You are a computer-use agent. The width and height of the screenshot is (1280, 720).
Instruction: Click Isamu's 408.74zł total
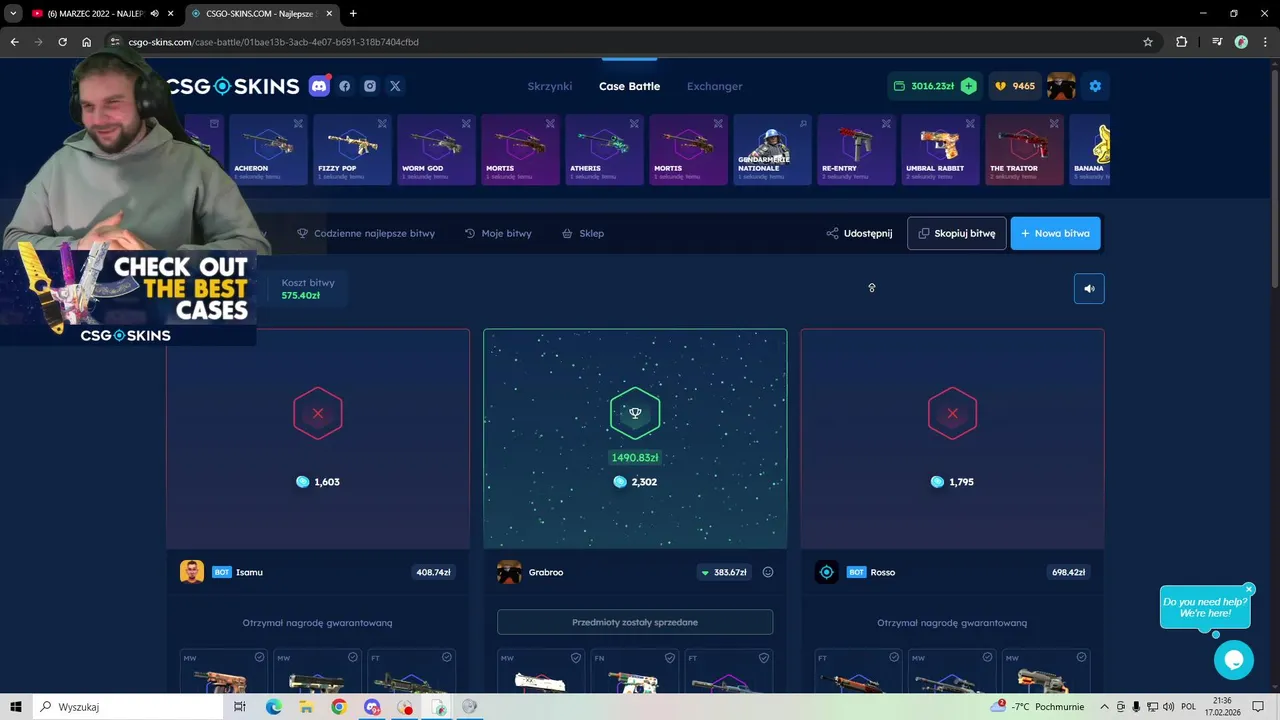(433, 572)
